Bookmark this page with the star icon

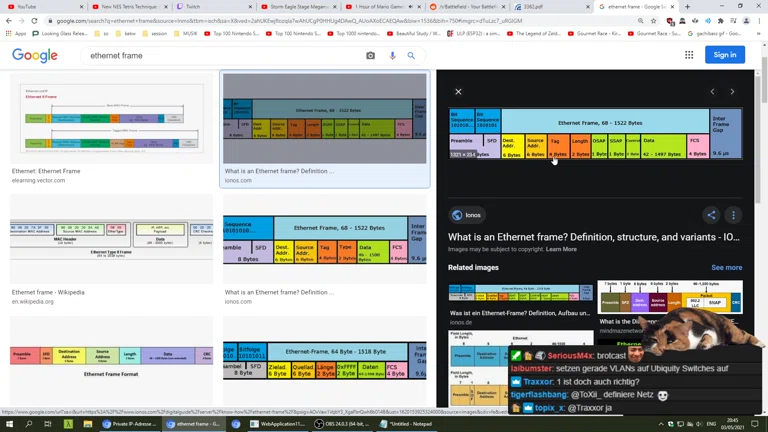[x=653, y=21]
